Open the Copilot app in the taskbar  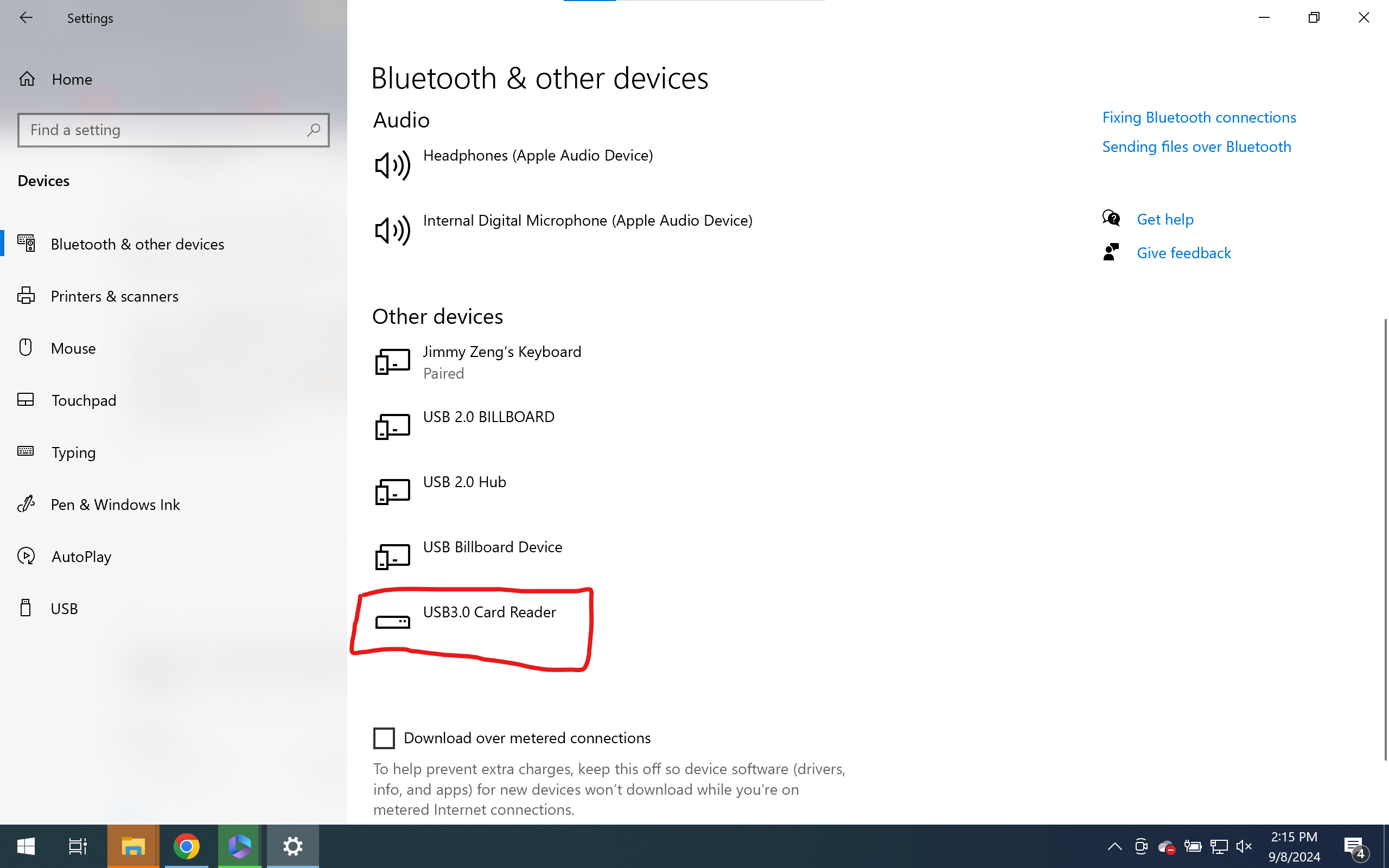[x=240, y=846]
